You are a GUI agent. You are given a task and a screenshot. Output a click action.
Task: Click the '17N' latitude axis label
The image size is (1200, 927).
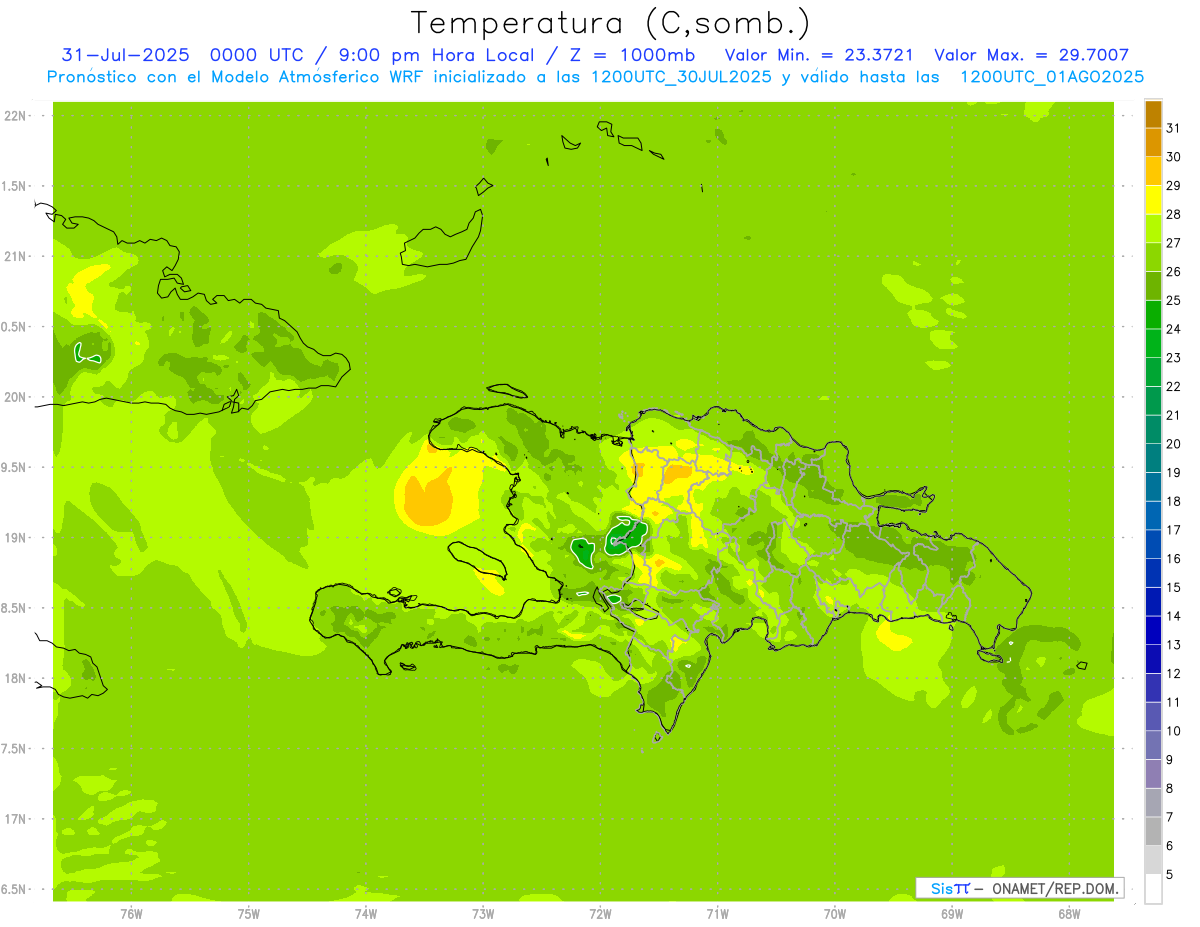(16, 819)
